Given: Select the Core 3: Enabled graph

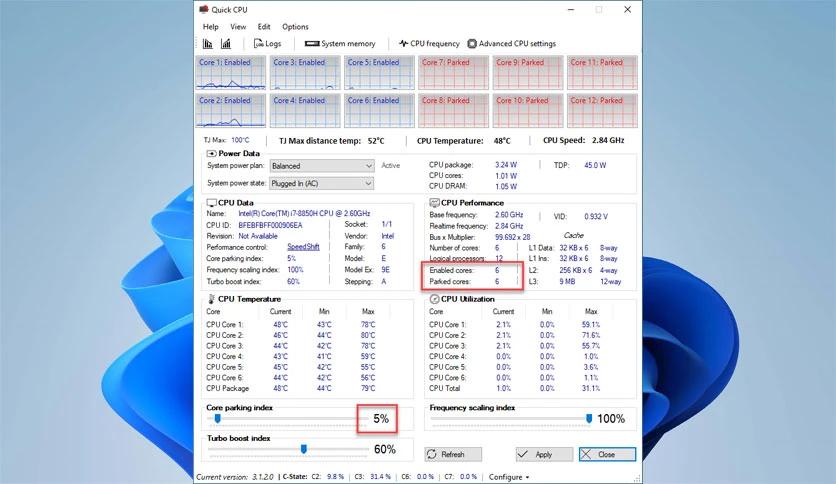Looking at the screenshot, I should click(x=305, y=72).
